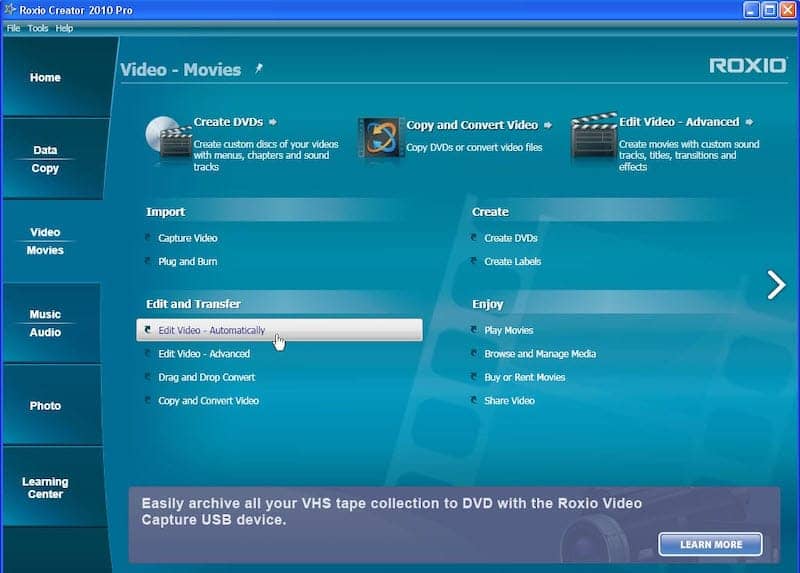Open the Tools menu
Viewport: 800px width, 573px height.
38,28
